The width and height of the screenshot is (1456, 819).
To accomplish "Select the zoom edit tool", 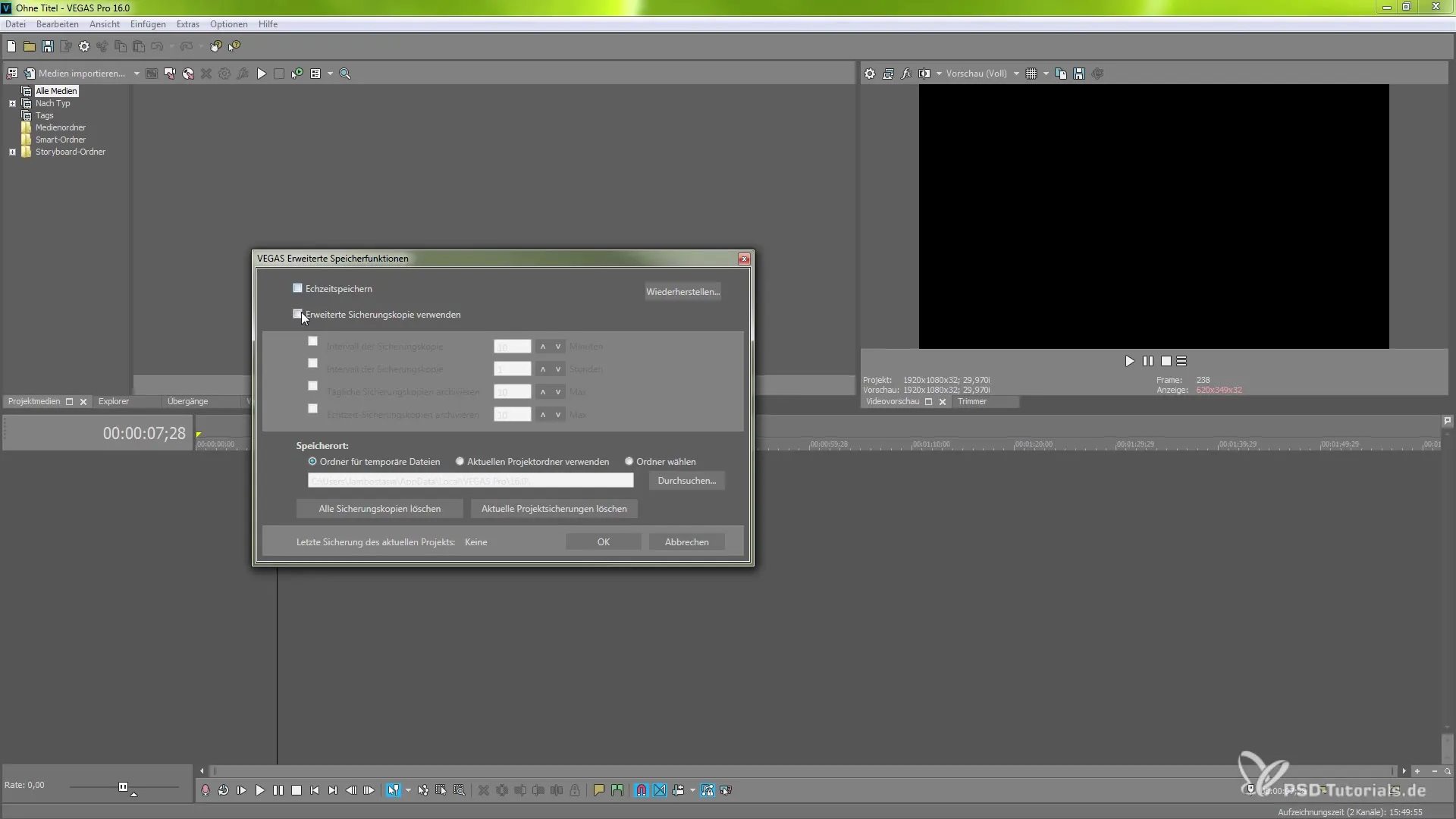I will [460, 790].
